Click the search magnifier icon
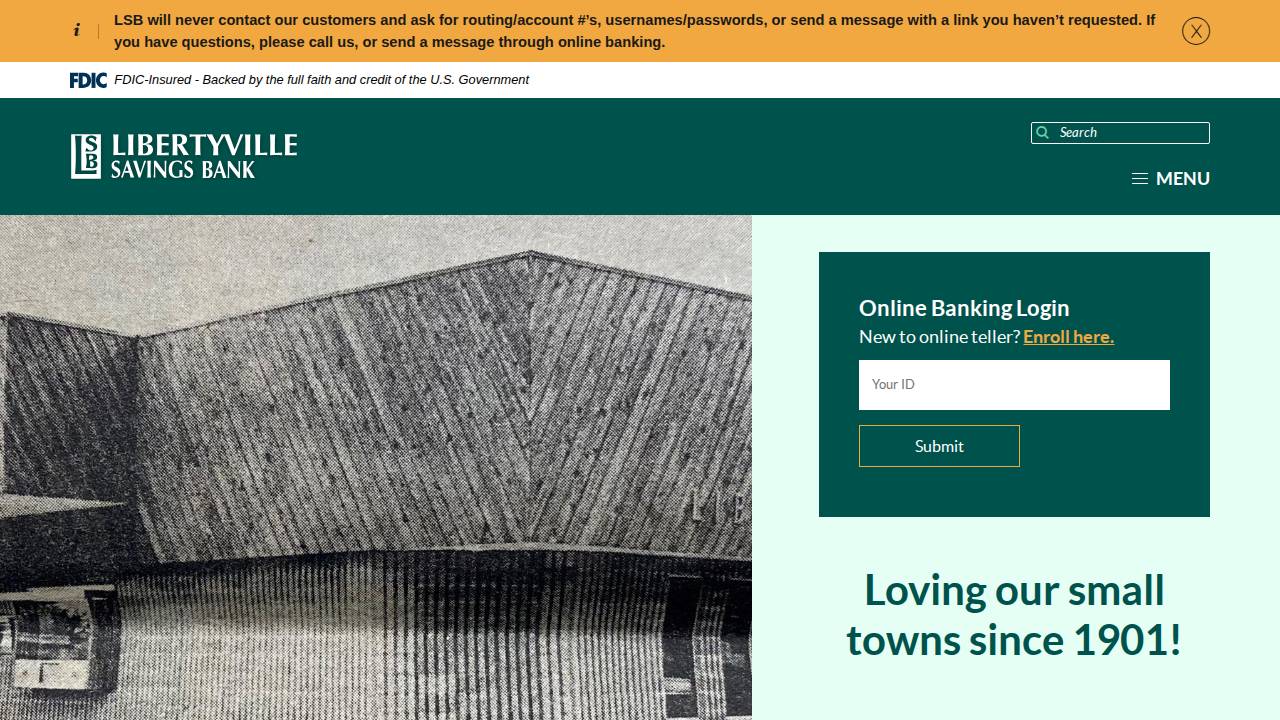Viewport: 1280px width, 720px height. pos(1043,132)
